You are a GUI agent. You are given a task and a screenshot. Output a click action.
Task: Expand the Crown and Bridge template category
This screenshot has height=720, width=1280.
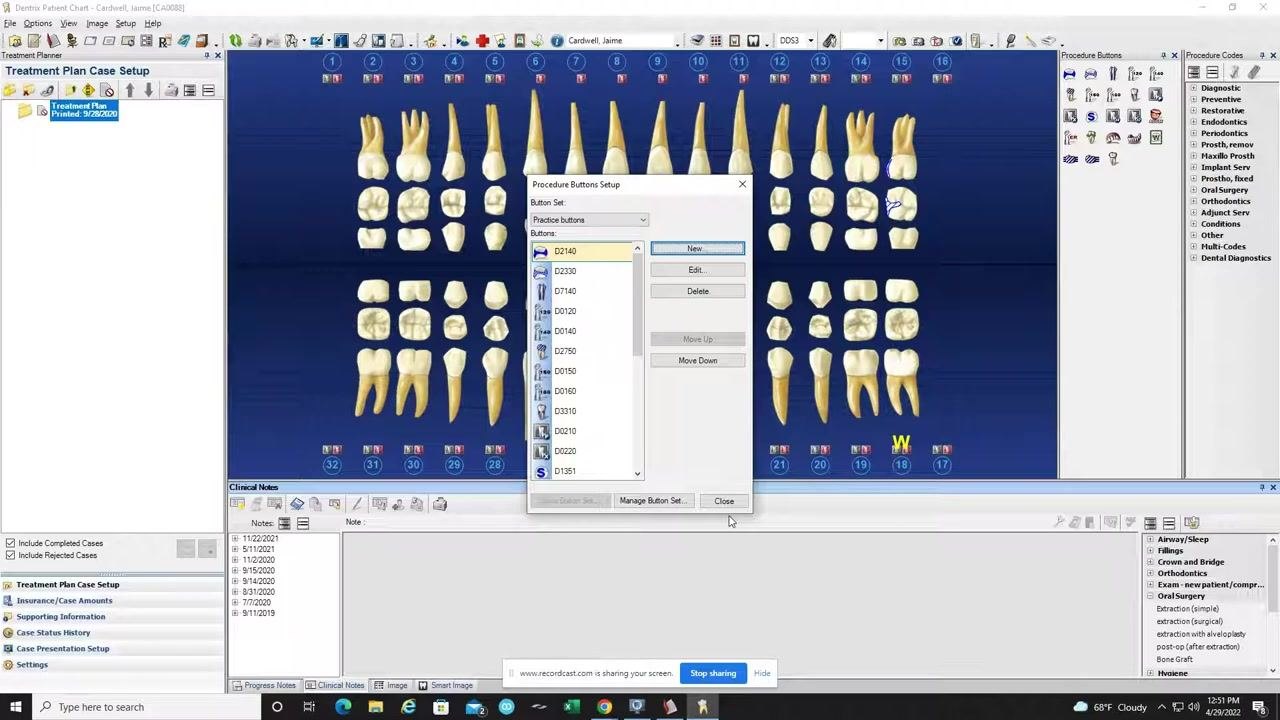coord(1150,562)
